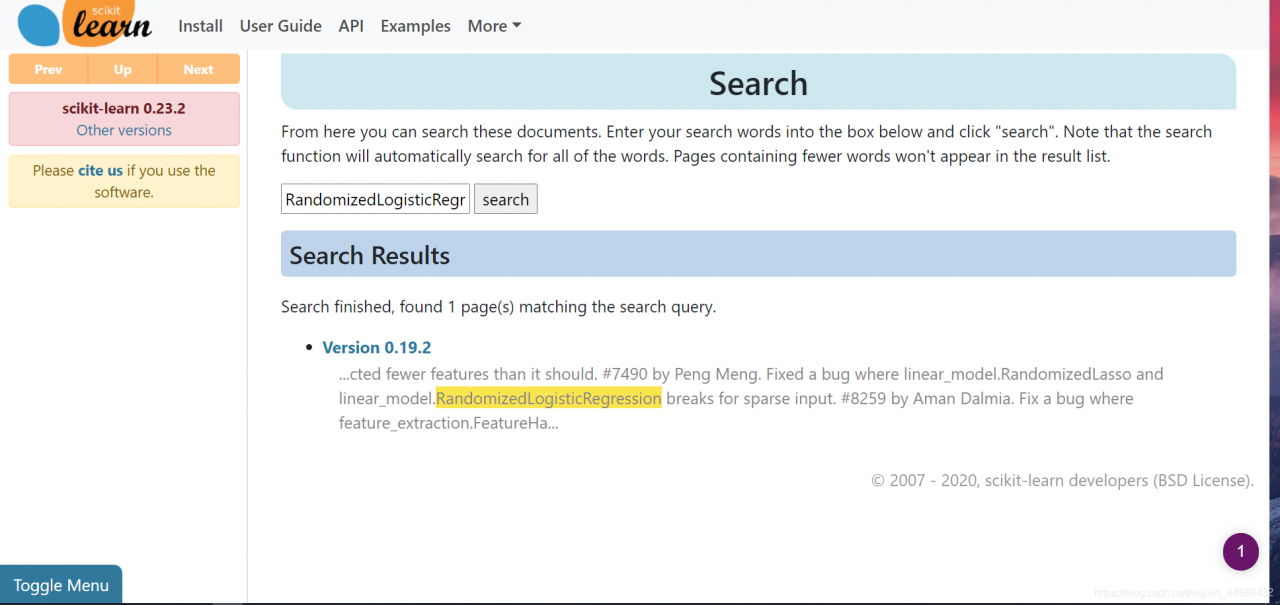The width and height of the screenshot is (1280, 605).
Task: Open the User Guide page
Action: click(x=281, y=26)
